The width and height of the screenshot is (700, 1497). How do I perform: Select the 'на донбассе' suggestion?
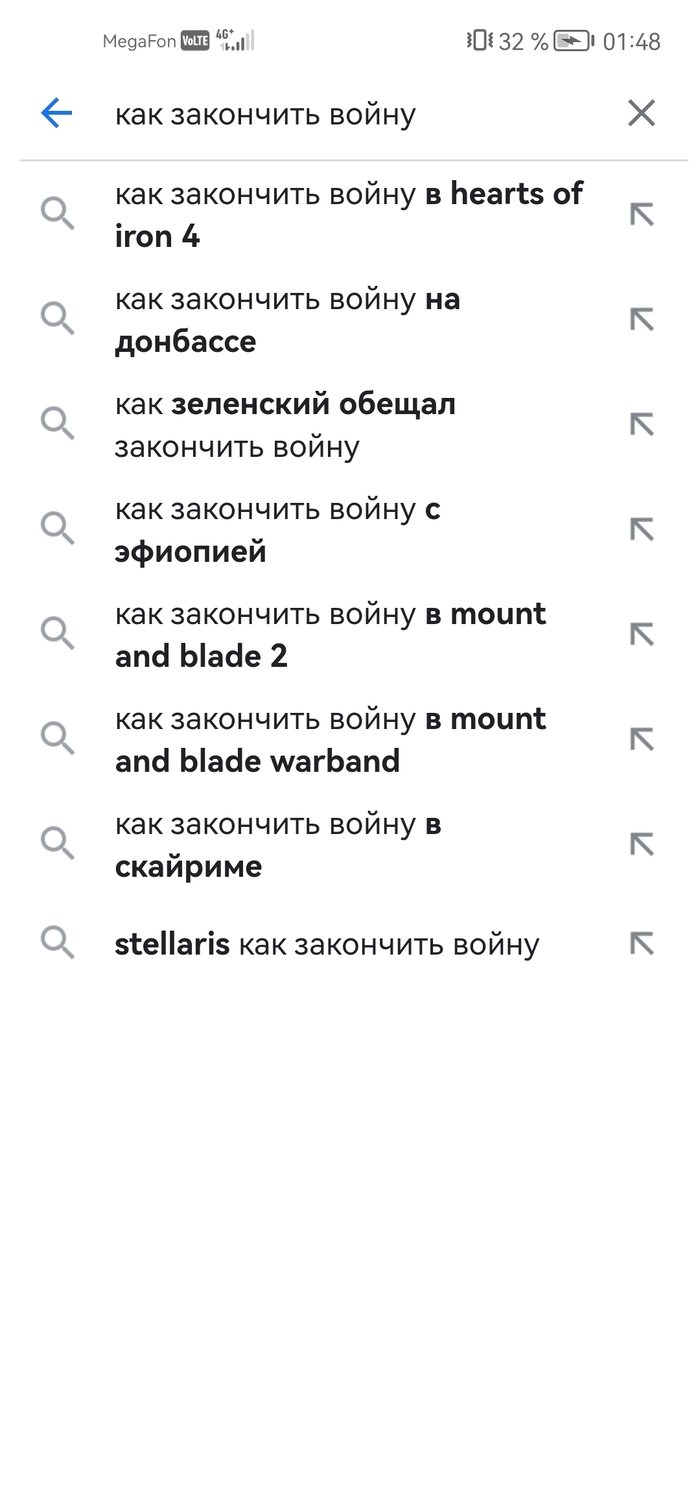[288, 320]
